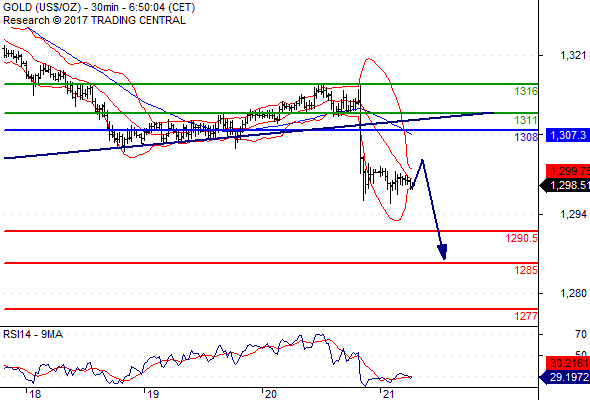Screen dimensions: 590x400
Task: Select the 1316 green resistance label
Action: point(526,91)
